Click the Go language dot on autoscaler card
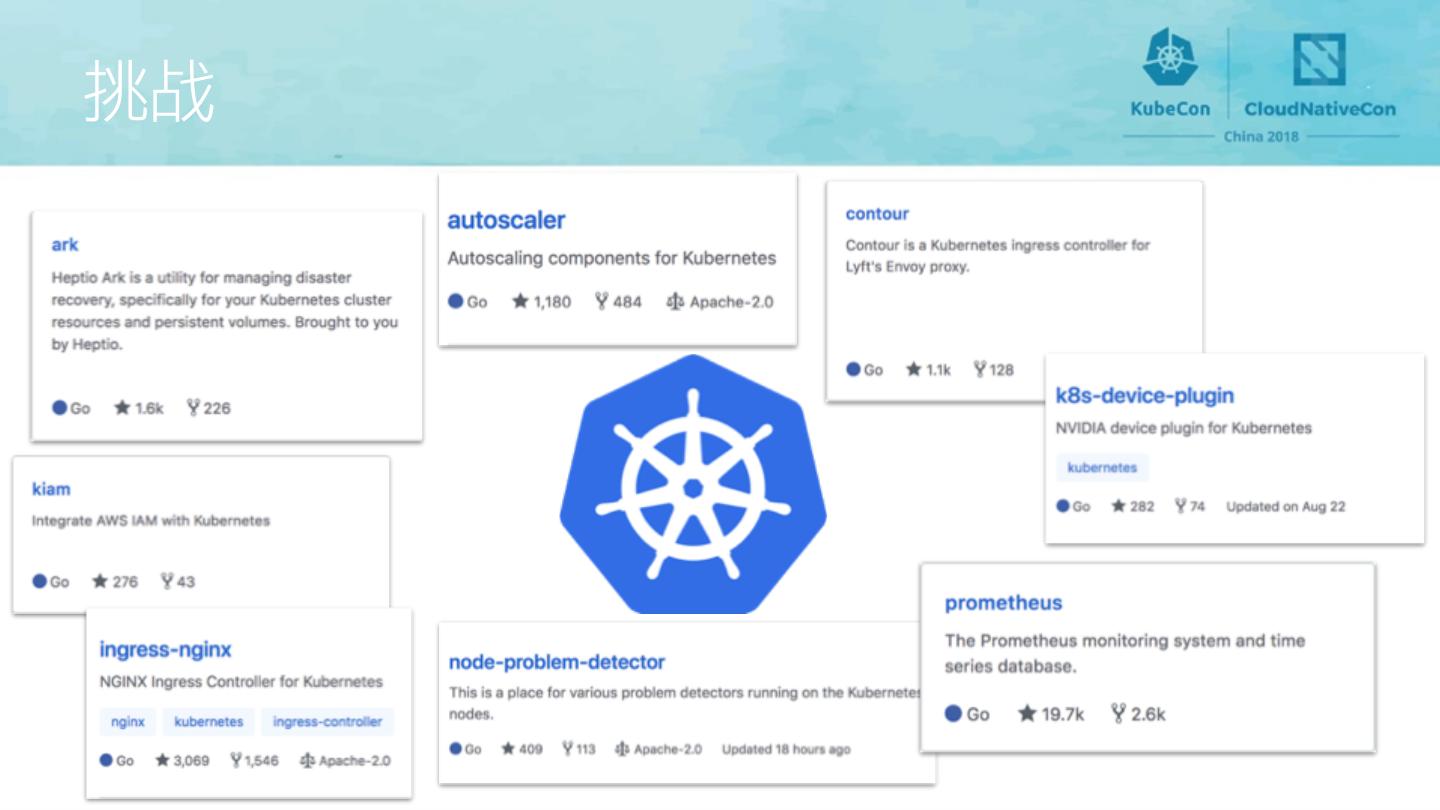The height and width of the screenshot is (810, 1440). (456, 301)
